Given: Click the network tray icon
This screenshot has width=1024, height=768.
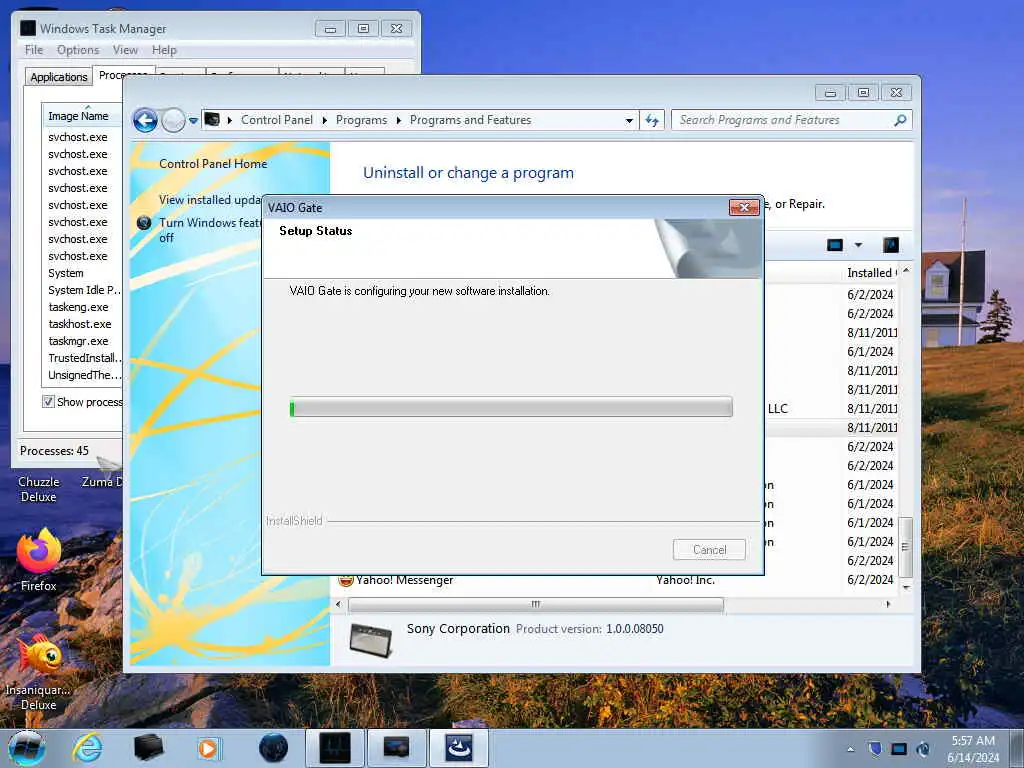Looking at the screenshot, I should point(899,748).
